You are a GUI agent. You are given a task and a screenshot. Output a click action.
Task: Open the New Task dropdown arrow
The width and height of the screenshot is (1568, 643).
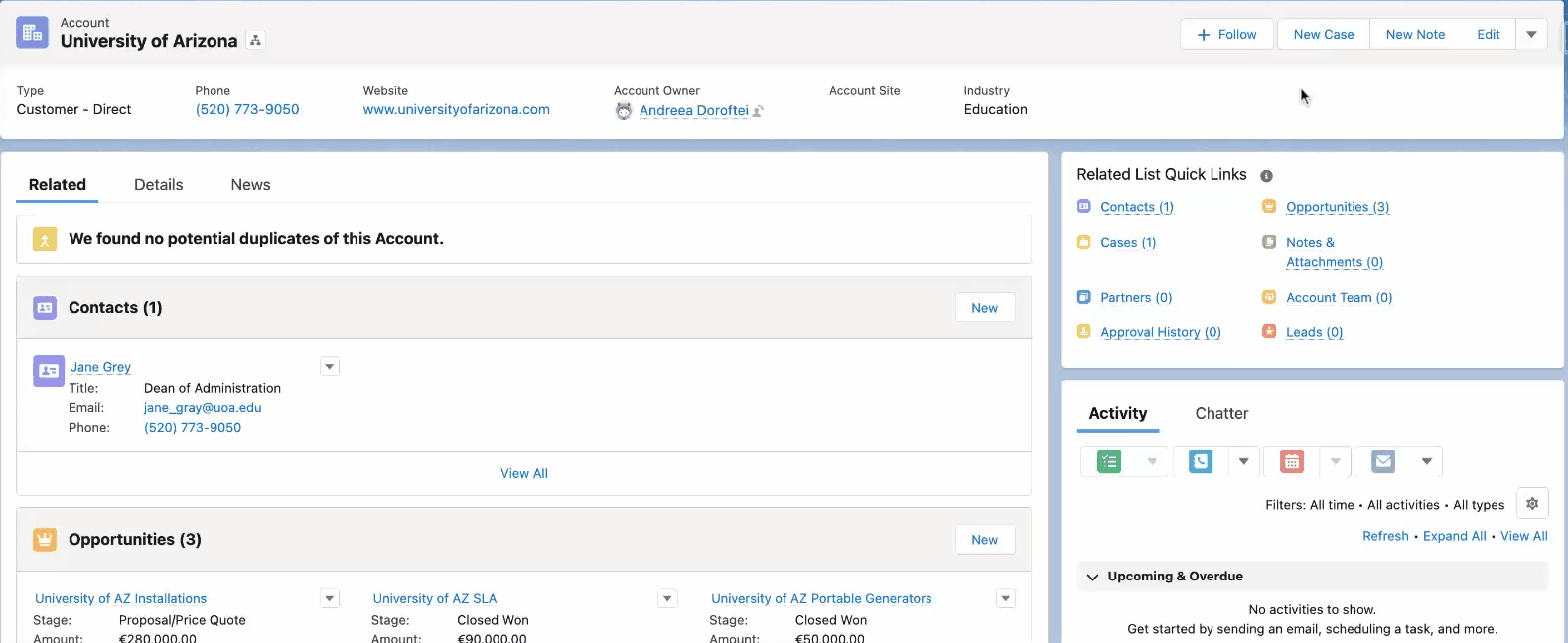coord(1152,461)
